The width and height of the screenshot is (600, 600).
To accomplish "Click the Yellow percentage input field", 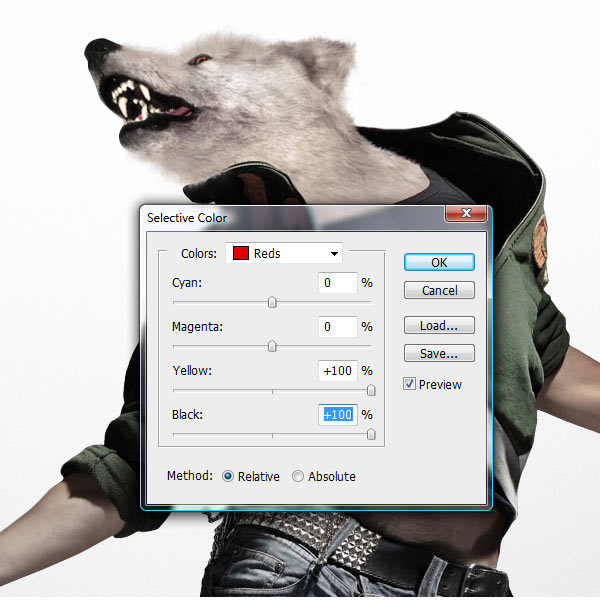I will point(338,370).
